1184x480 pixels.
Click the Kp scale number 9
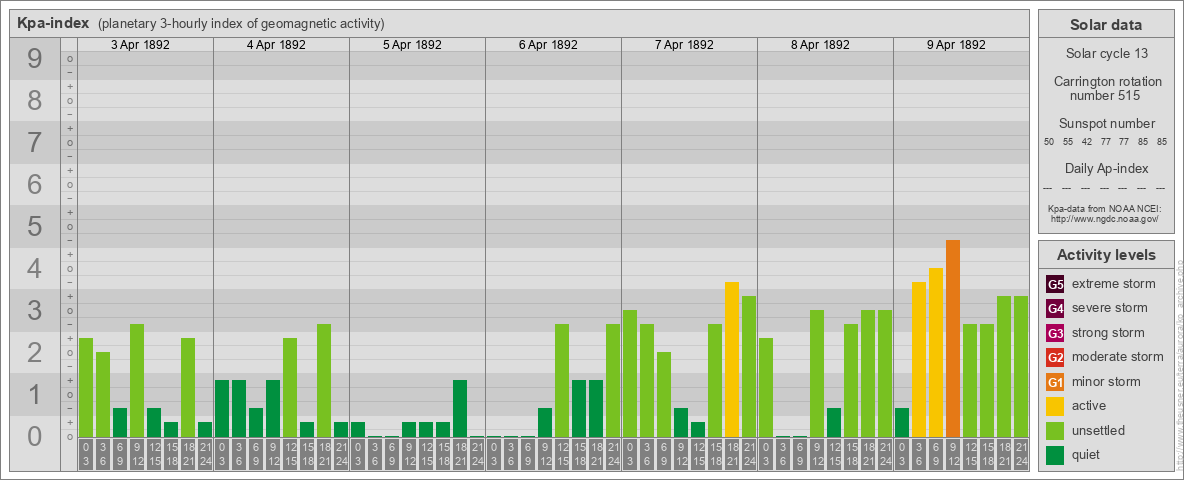click(34, 59)
